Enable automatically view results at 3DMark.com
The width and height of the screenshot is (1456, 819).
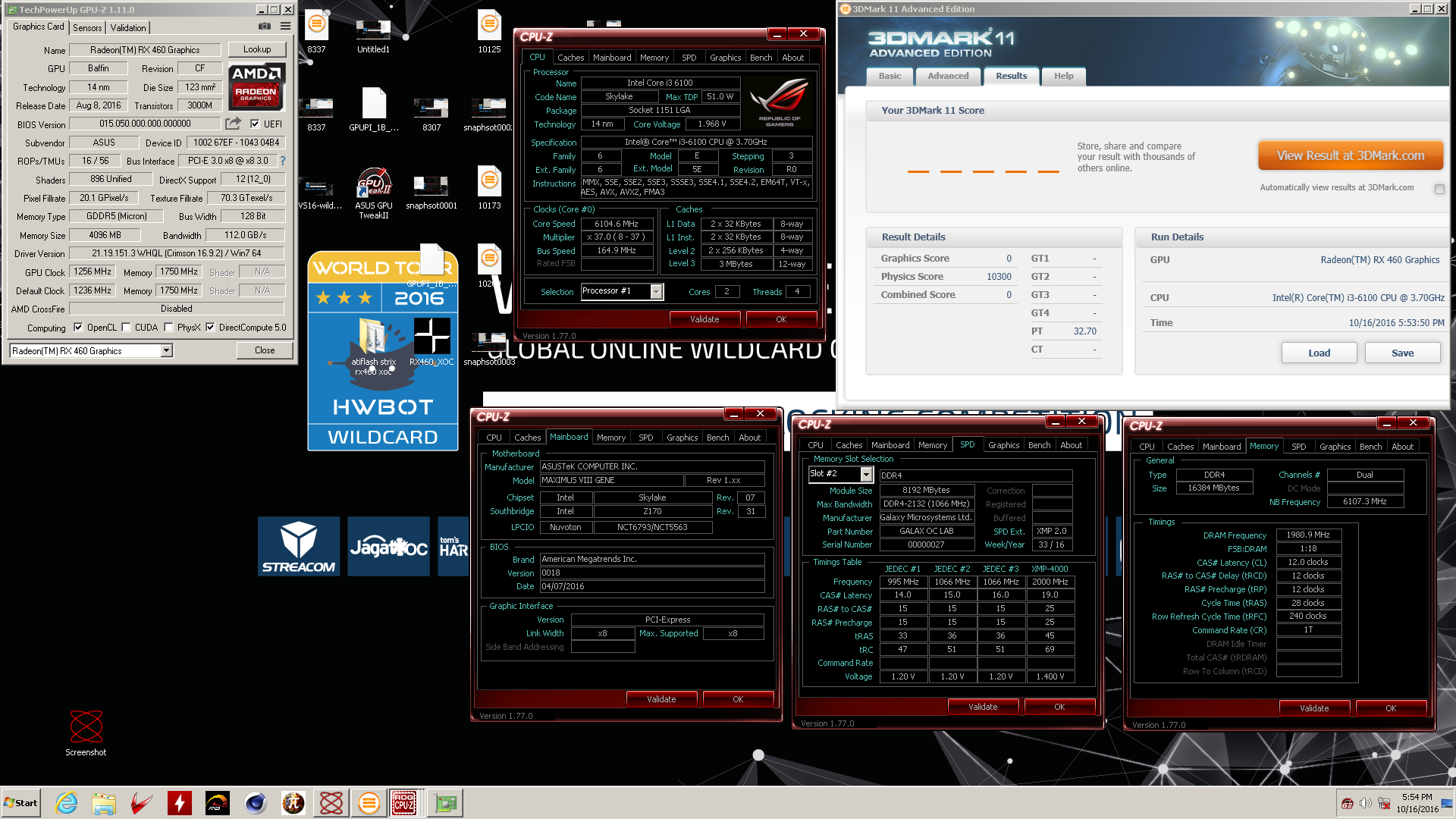1439,189
